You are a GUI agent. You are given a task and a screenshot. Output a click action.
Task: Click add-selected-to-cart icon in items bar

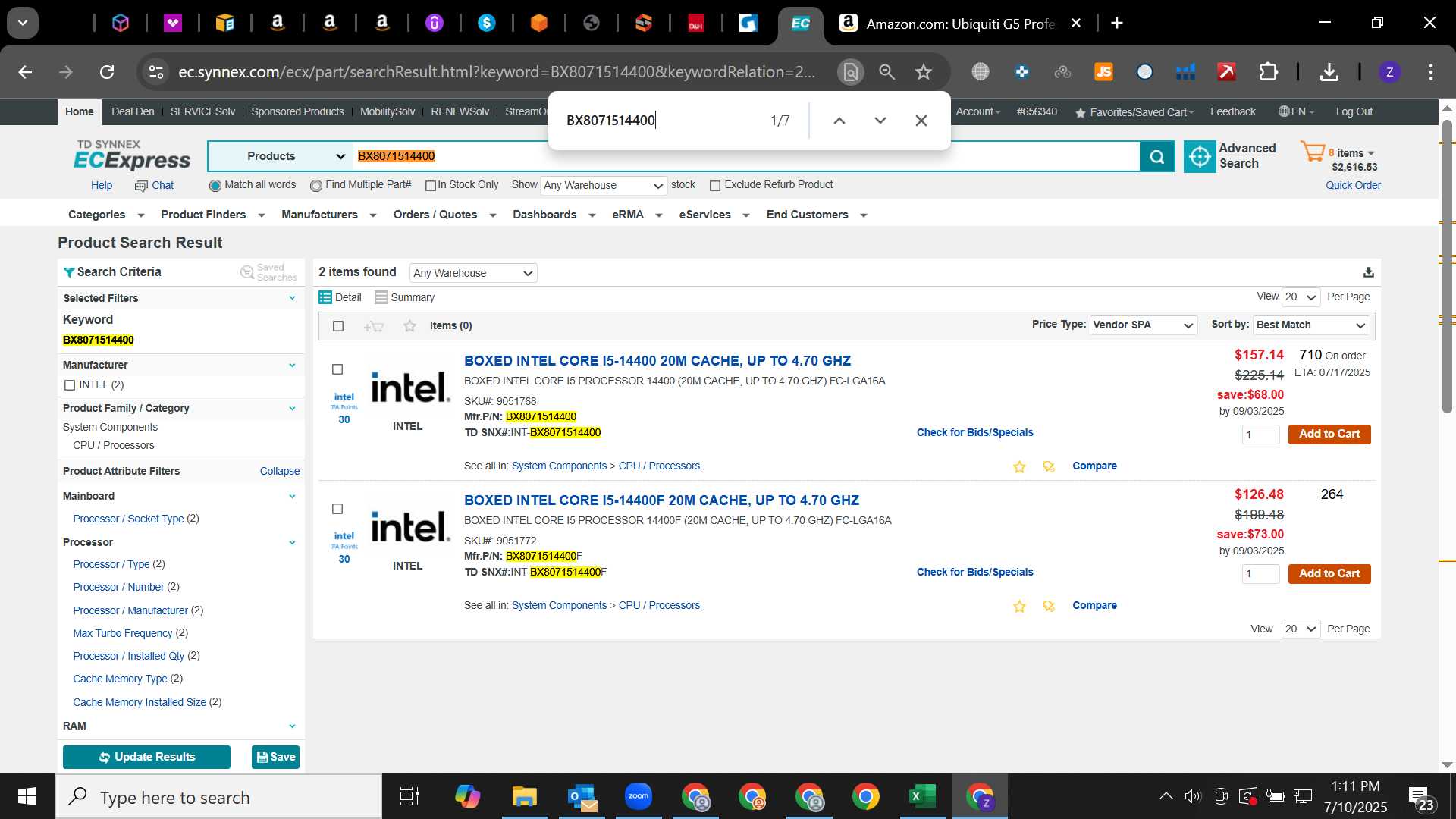click(373, 326)
